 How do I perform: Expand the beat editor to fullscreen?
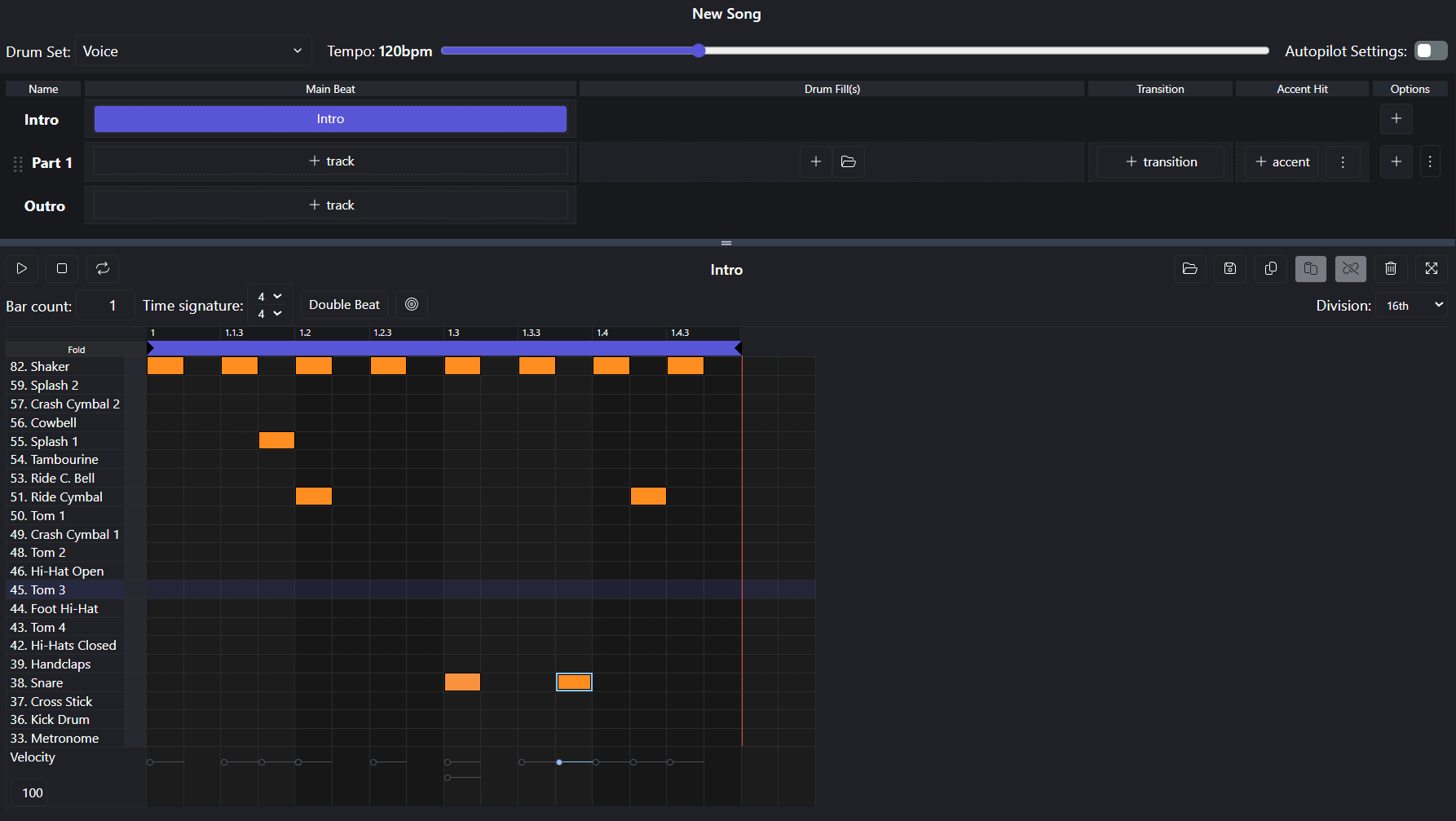[1432, 268]
